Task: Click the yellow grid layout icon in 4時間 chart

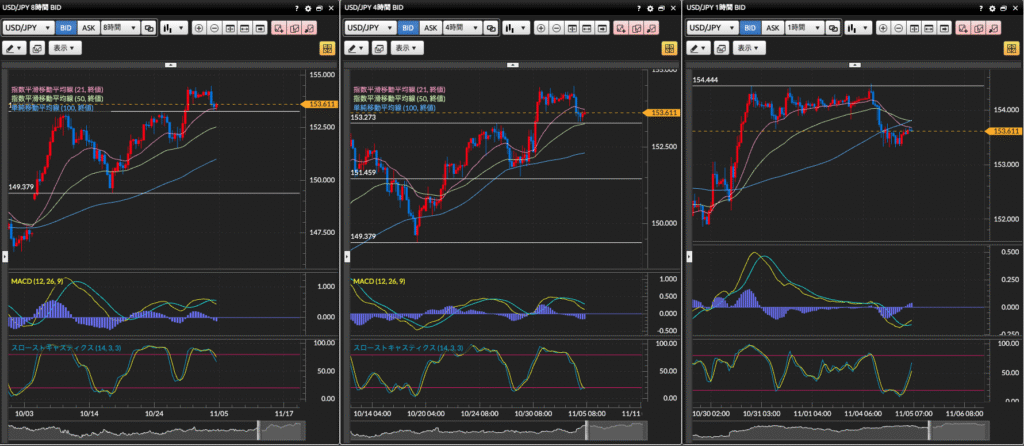Action: (669, 48)
